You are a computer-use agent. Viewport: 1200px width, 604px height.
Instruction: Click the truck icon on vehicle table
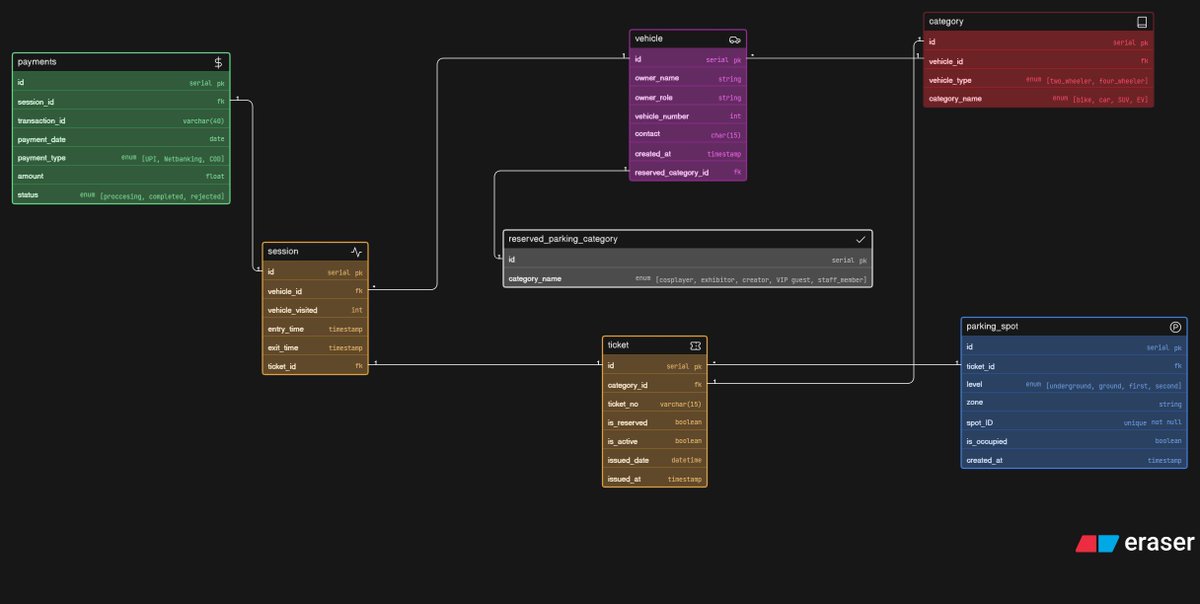(x=735, y=39)
